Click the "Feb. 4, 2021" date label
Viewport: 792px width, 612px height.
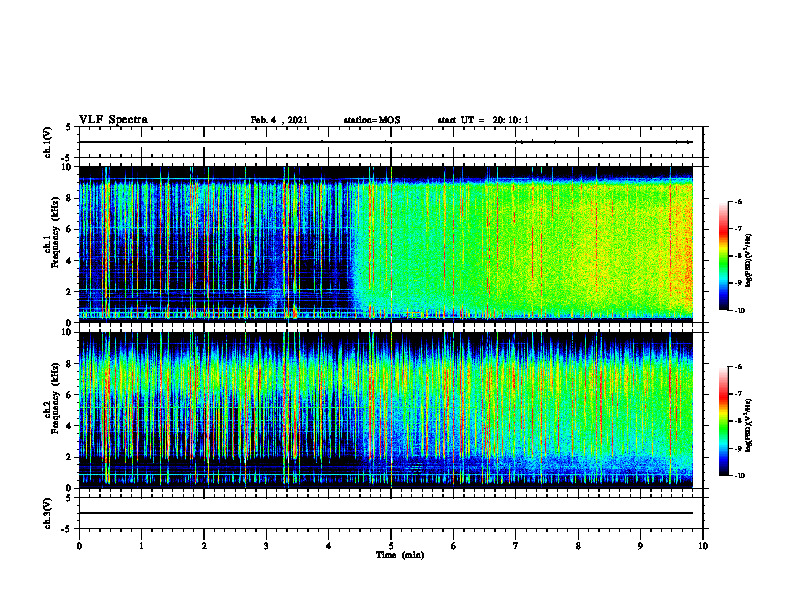coord(279,120)
